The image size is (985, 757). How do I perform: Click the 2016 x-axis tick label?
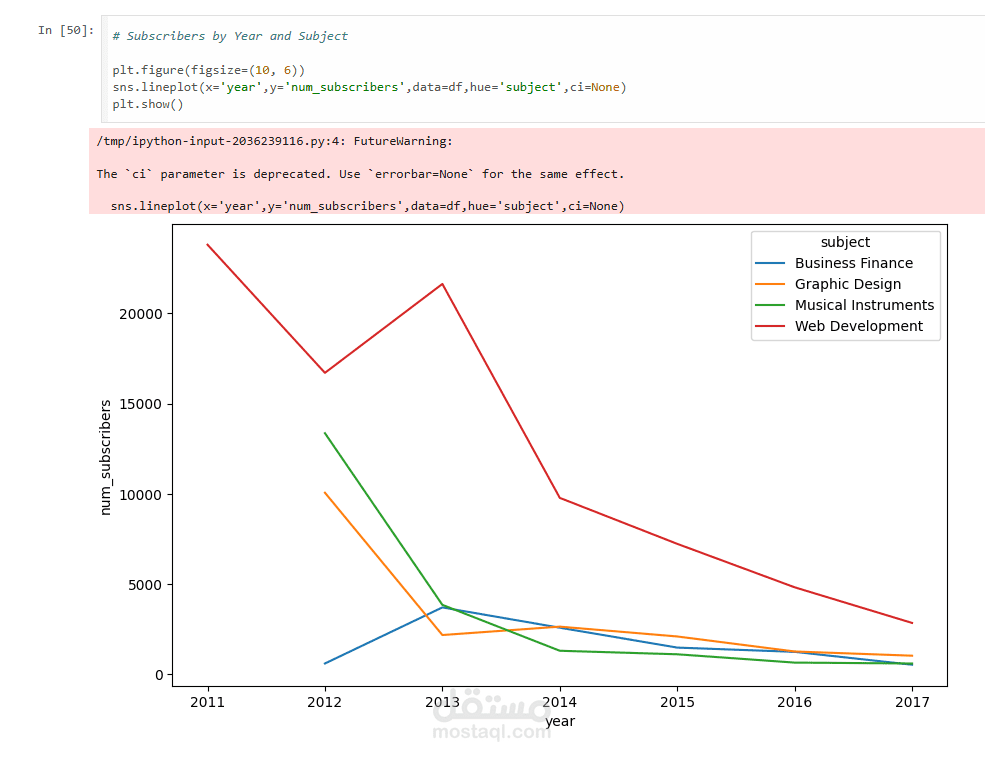(x=795, y=702)
